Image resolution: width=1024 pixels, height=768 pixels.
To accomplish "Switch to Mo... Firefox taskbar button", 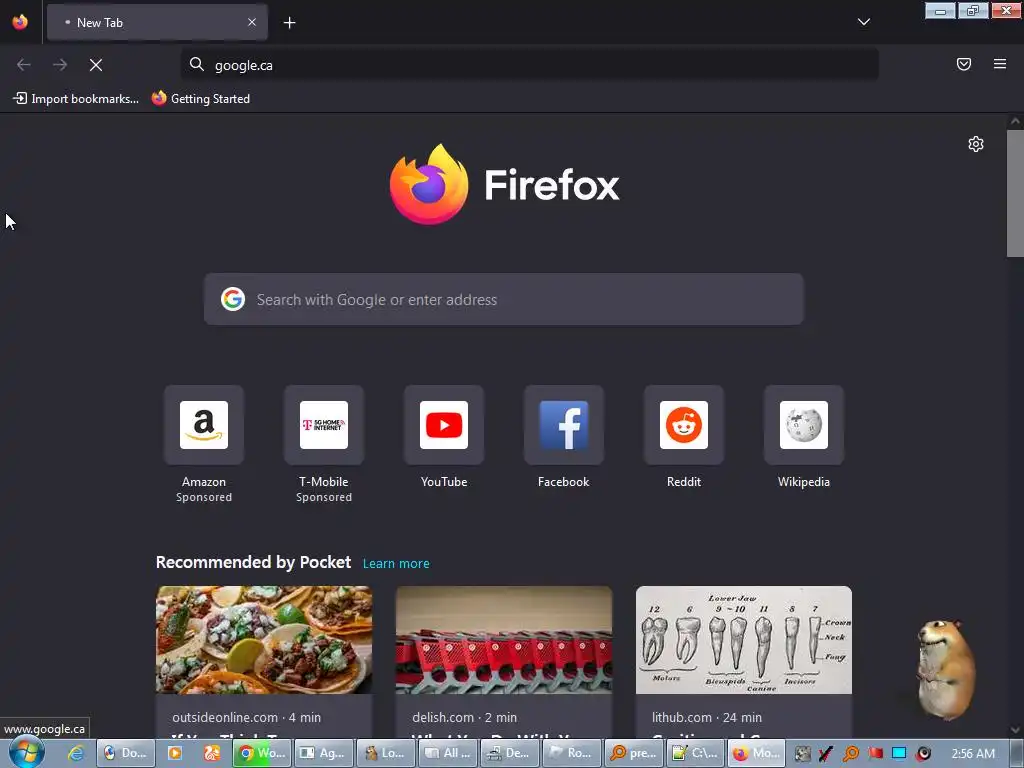I will click(758, 753).
